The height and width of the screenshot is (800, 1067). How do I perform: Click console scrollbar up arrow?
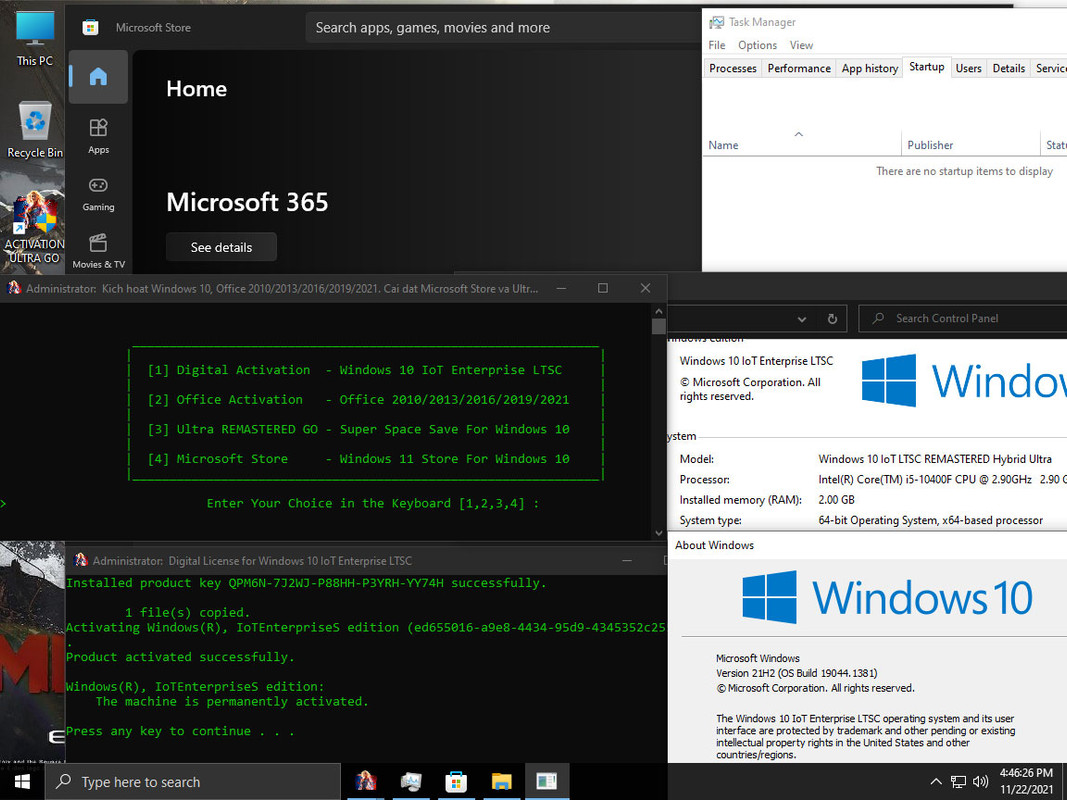658,311
